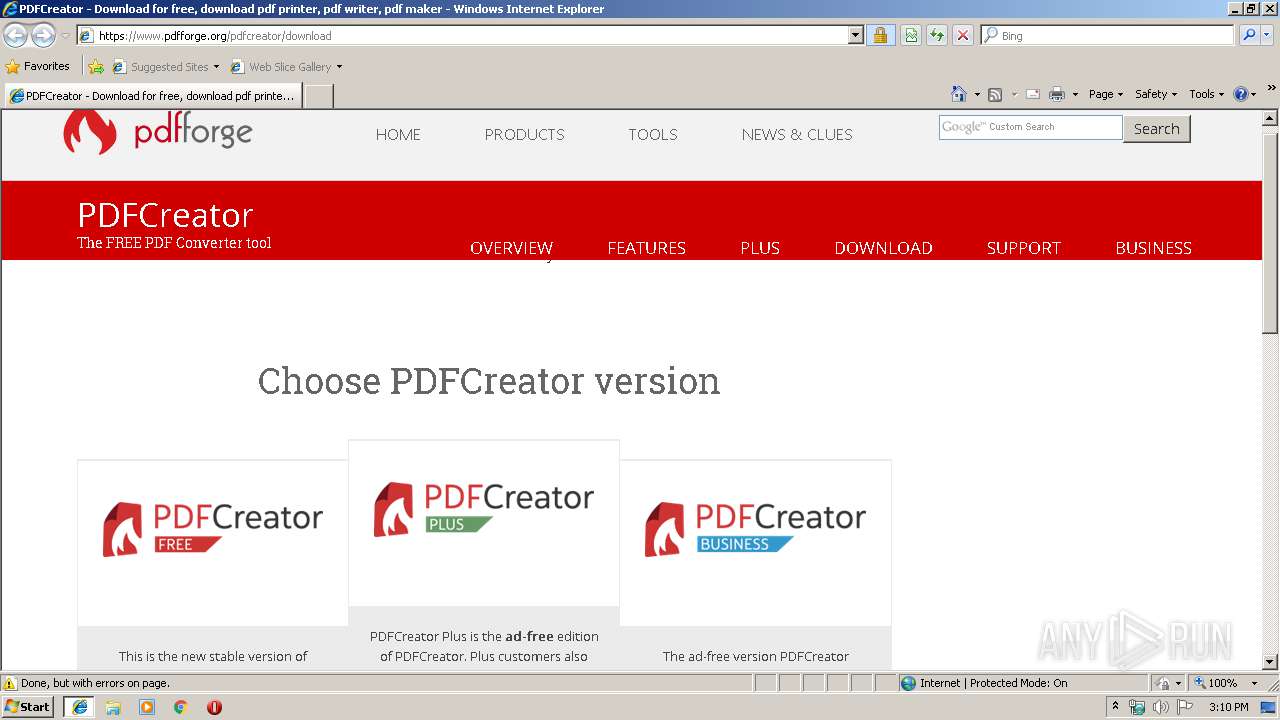Click the PDFCreator Plus logo card

point(484,509)
